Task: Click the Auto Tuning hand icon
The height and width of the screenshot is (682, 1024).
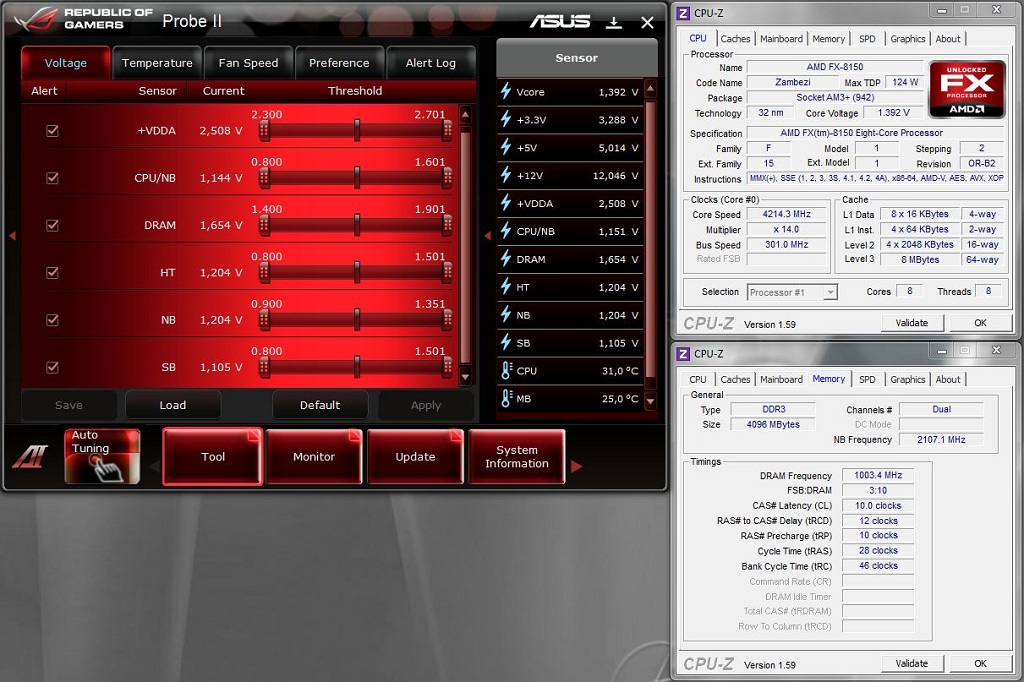Action: 103,456
